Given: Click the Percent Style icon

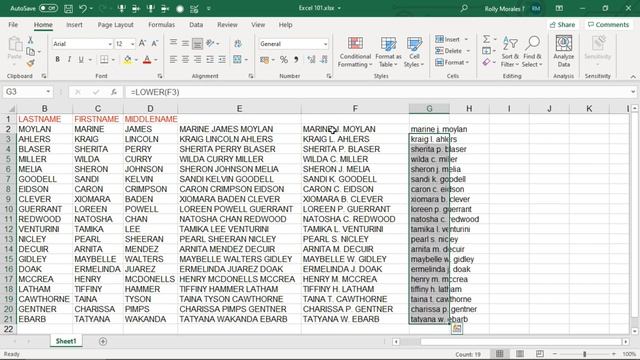Looking at the screenshot, I should point(284,60).
